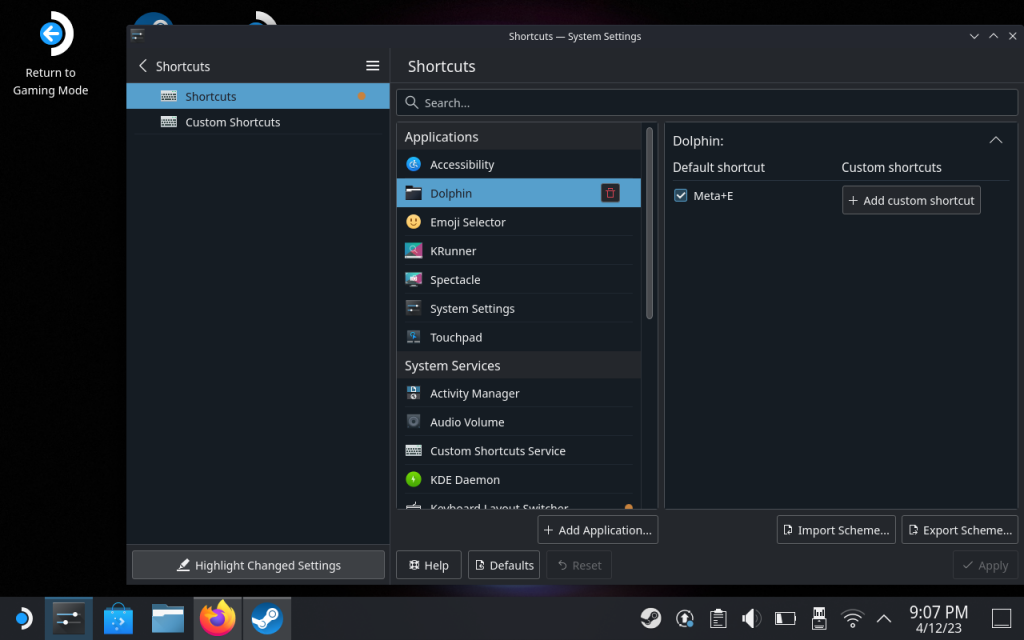This screenshot has width=1024, height=640.
Task: Click Highlight Changed Settings button
Action: pyautogui.click(x=258, y=565)
